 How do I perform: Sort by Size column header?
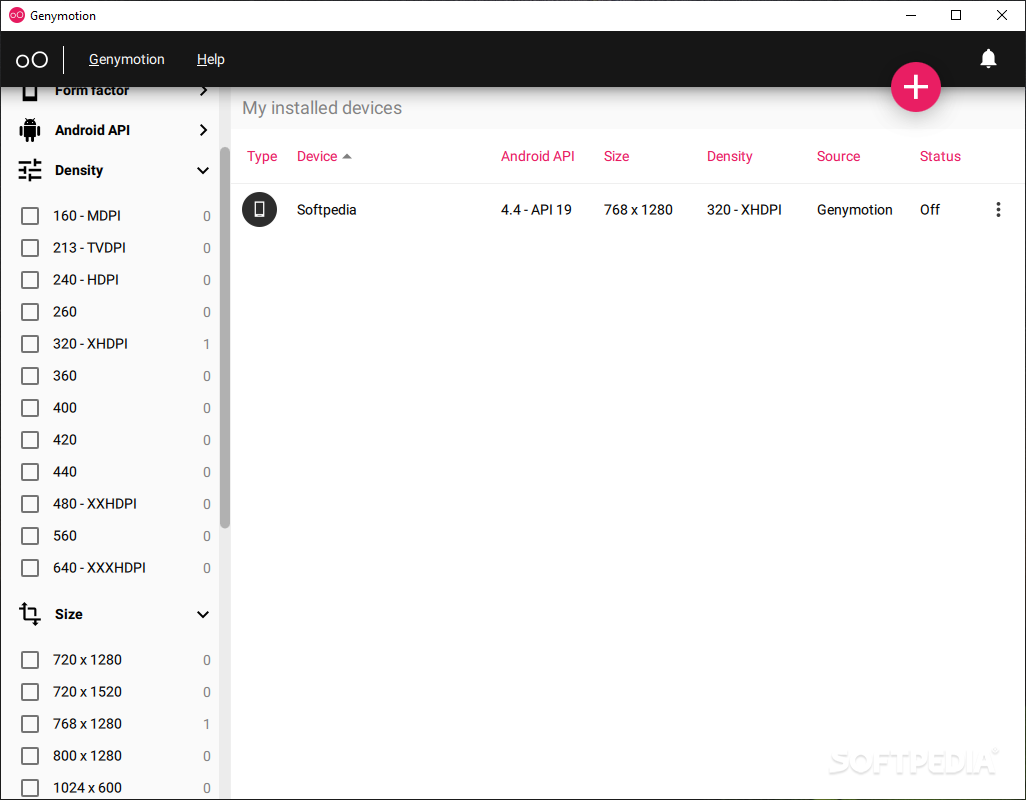click(616, 156)
